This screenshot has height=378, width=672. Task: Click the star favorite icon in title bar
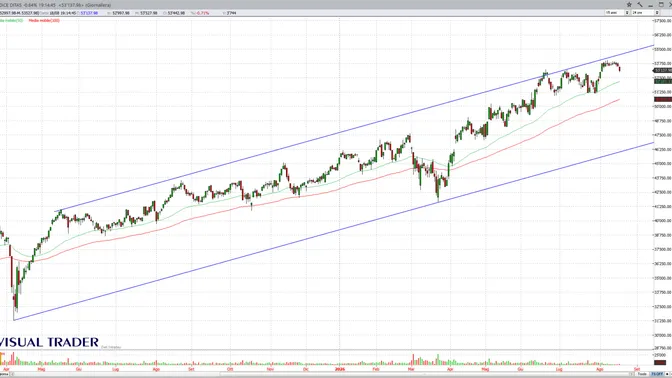point(629,5)
